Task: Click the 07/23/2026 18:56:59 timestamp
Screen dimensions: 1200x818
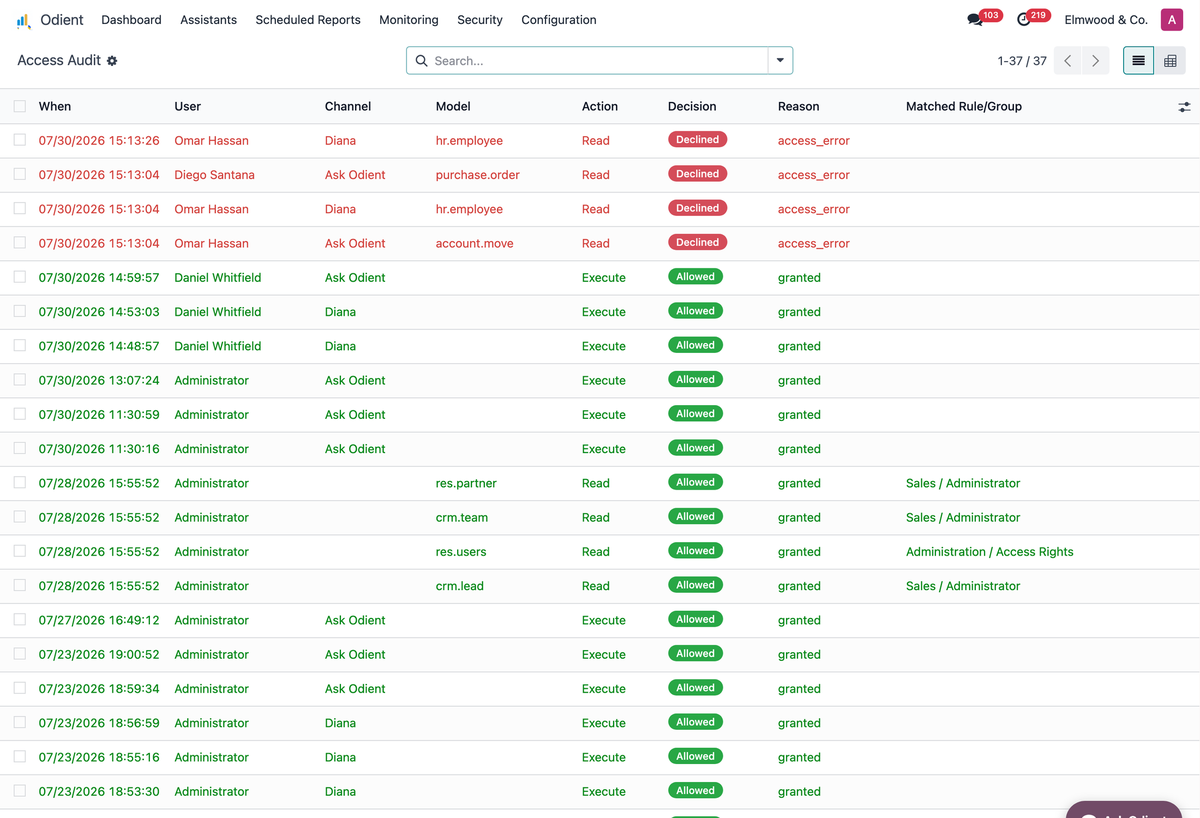Action: [x=99, y=723]
